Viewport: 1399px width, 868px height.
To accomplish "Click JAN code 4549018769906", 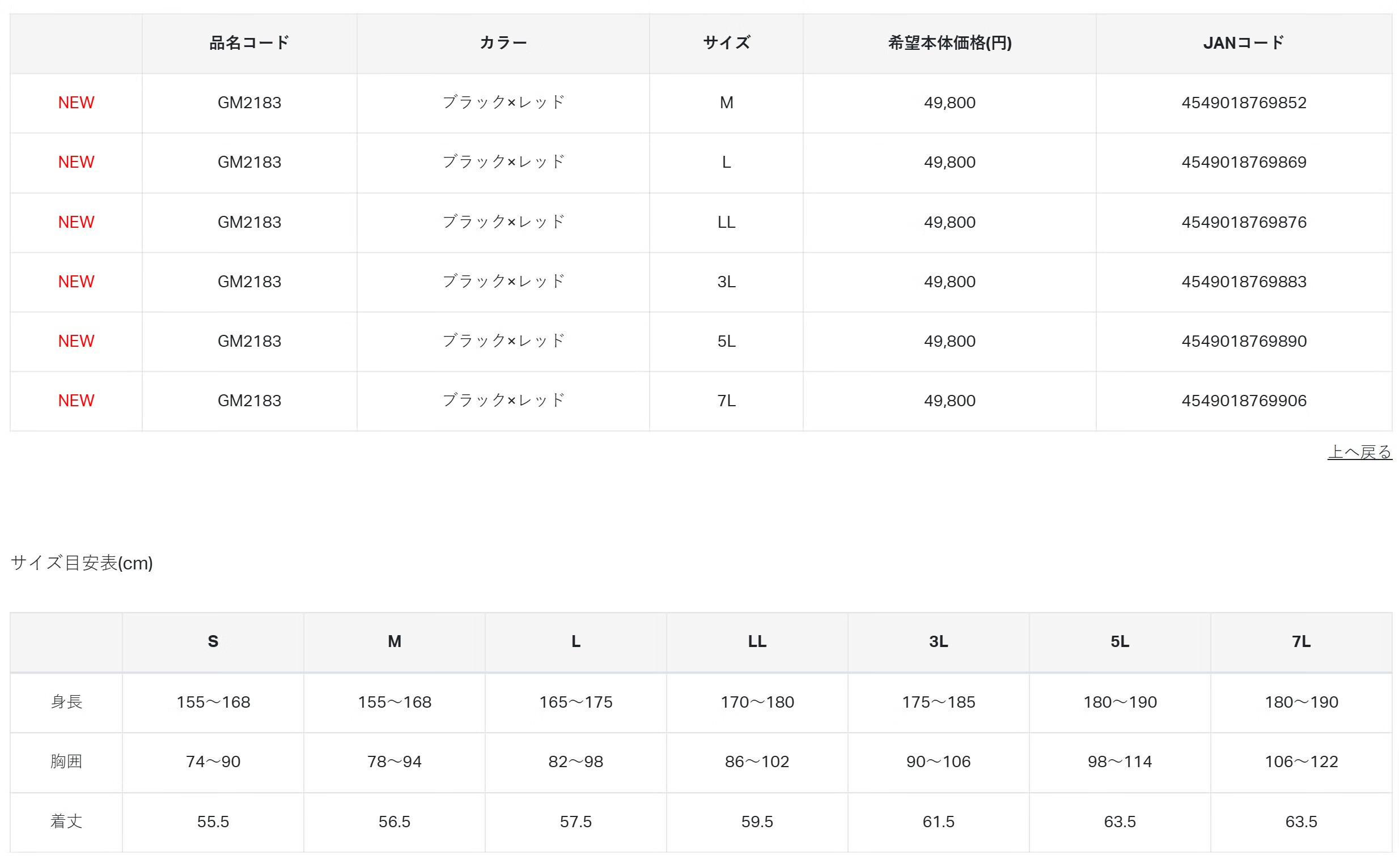I will pyautogui.click(x=1243, y=401).
